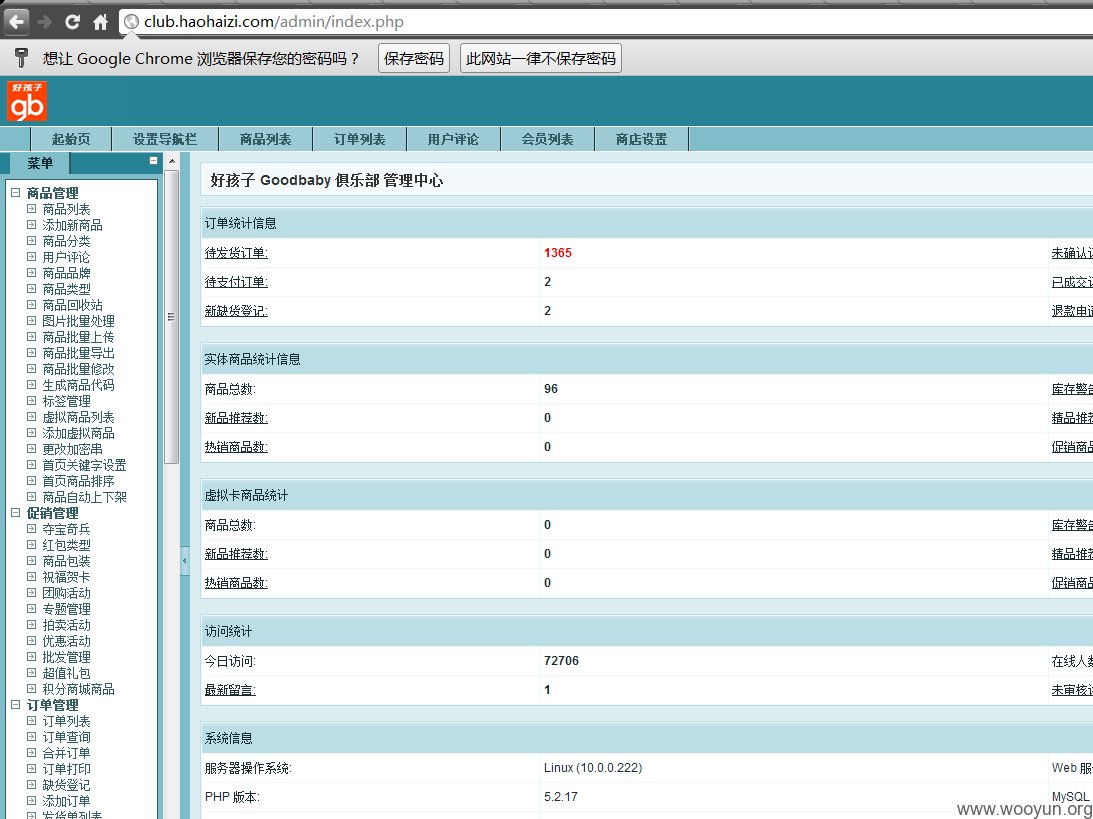This screenshot has height=819, width=1093.
Task: Open the 订单列表 top tab
Action: (360, 139)
